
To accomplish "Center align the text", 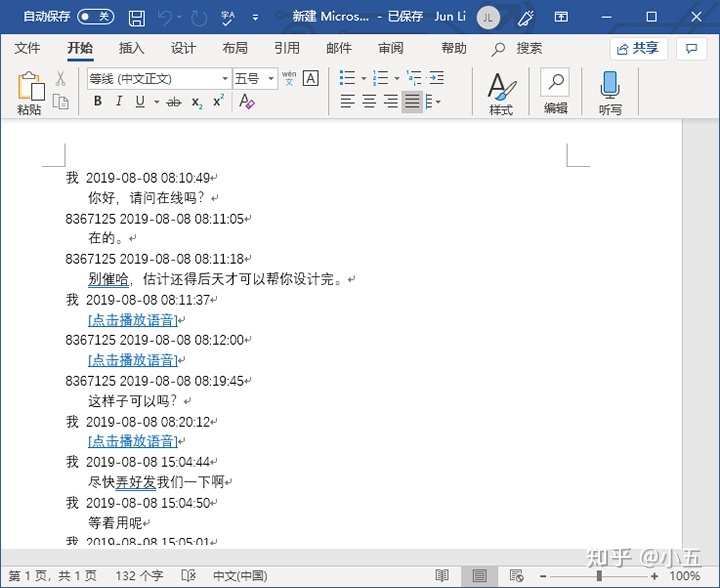I will coord(370,101).
